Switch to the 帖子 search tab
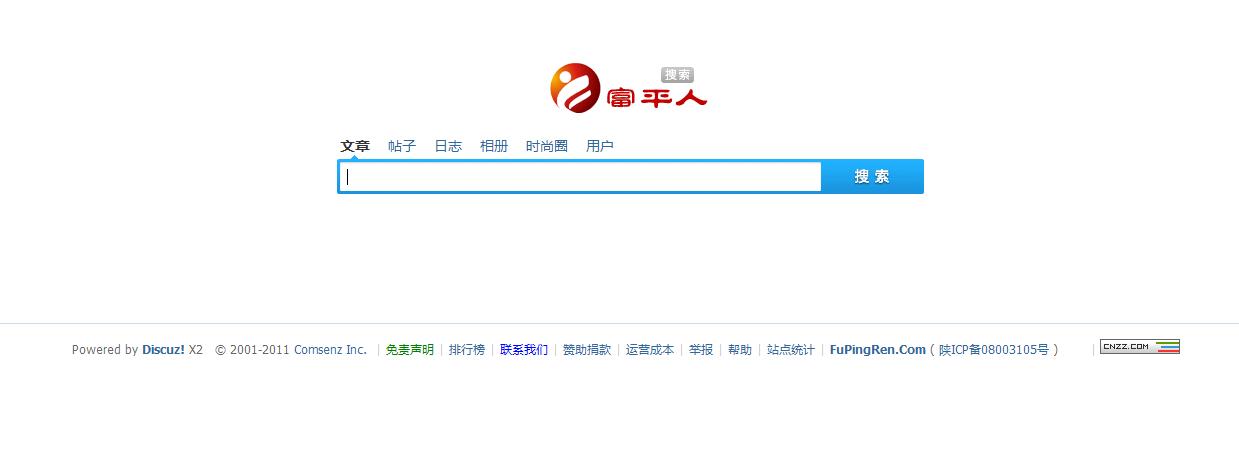Viewport: 1239px width, 466px height. click(x=402, y=146)
